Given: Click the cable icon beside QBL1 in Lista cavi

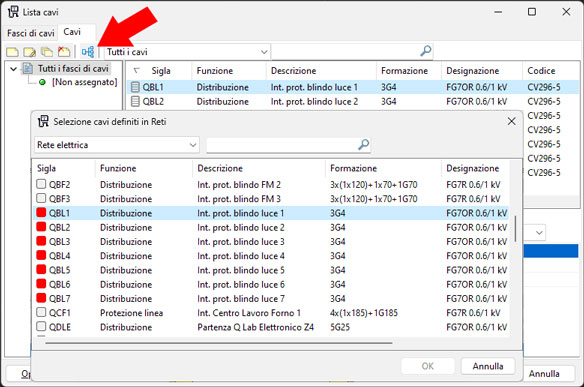Looking at the screenshot, I should pos(135,87).
